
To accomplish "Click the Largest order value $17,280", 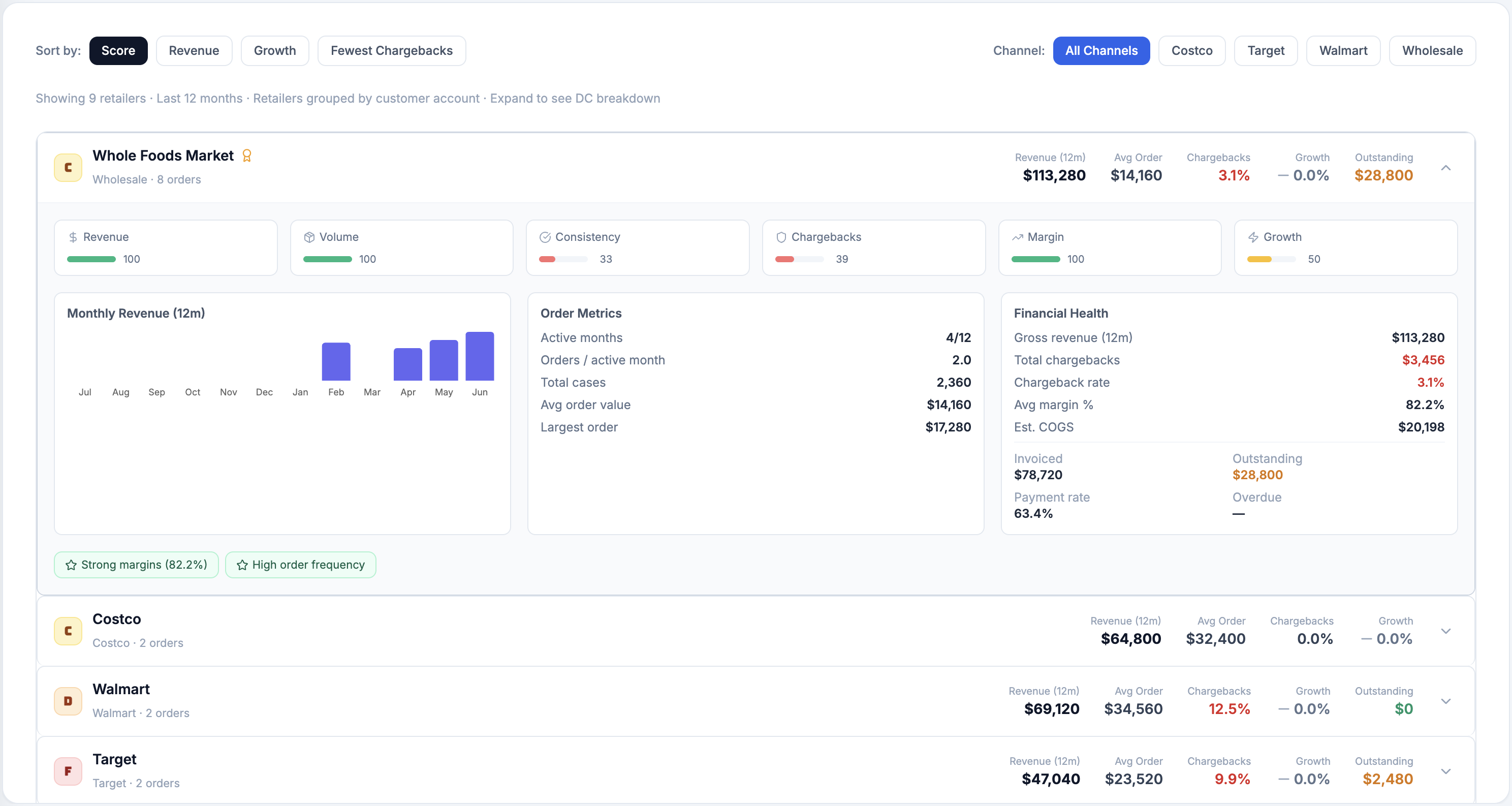I will click(x=949, y=427).
